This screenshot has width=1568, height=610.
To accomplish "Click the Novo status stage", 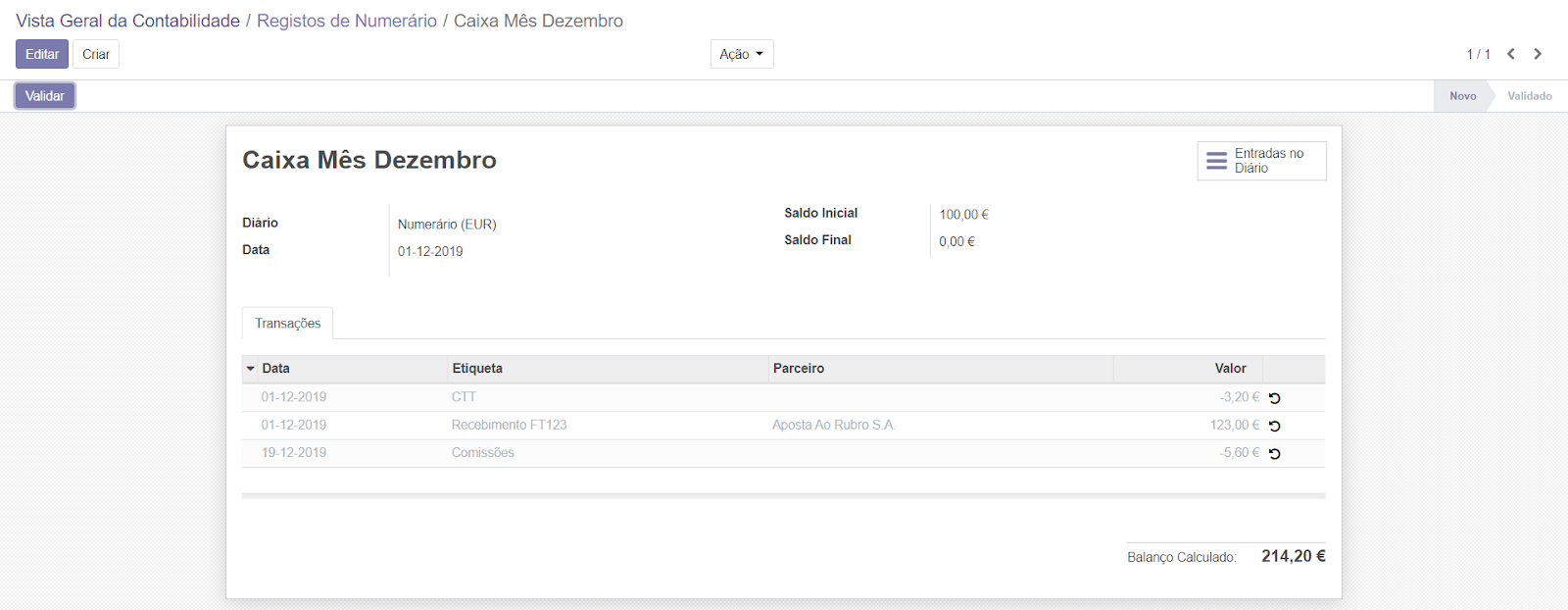I will tap(1462, 96).
